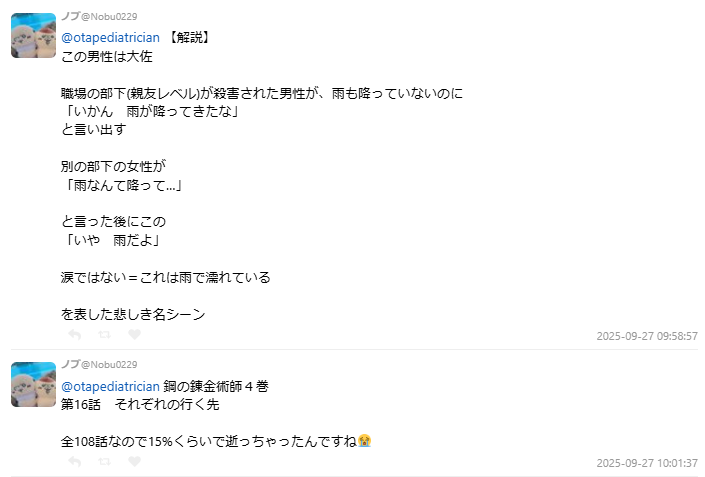Screen dimensions: 705x477
Task: Retweet the 【解説】 tweet
Action: [105, 335]
